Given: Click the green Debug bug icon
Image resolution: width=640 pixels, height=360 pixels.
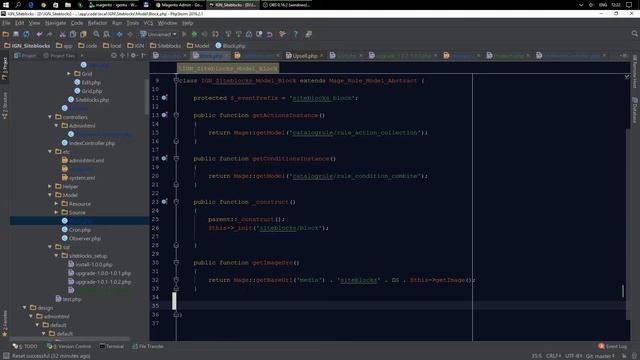Looking at the screenshot, I should click(x=194, y=34).
